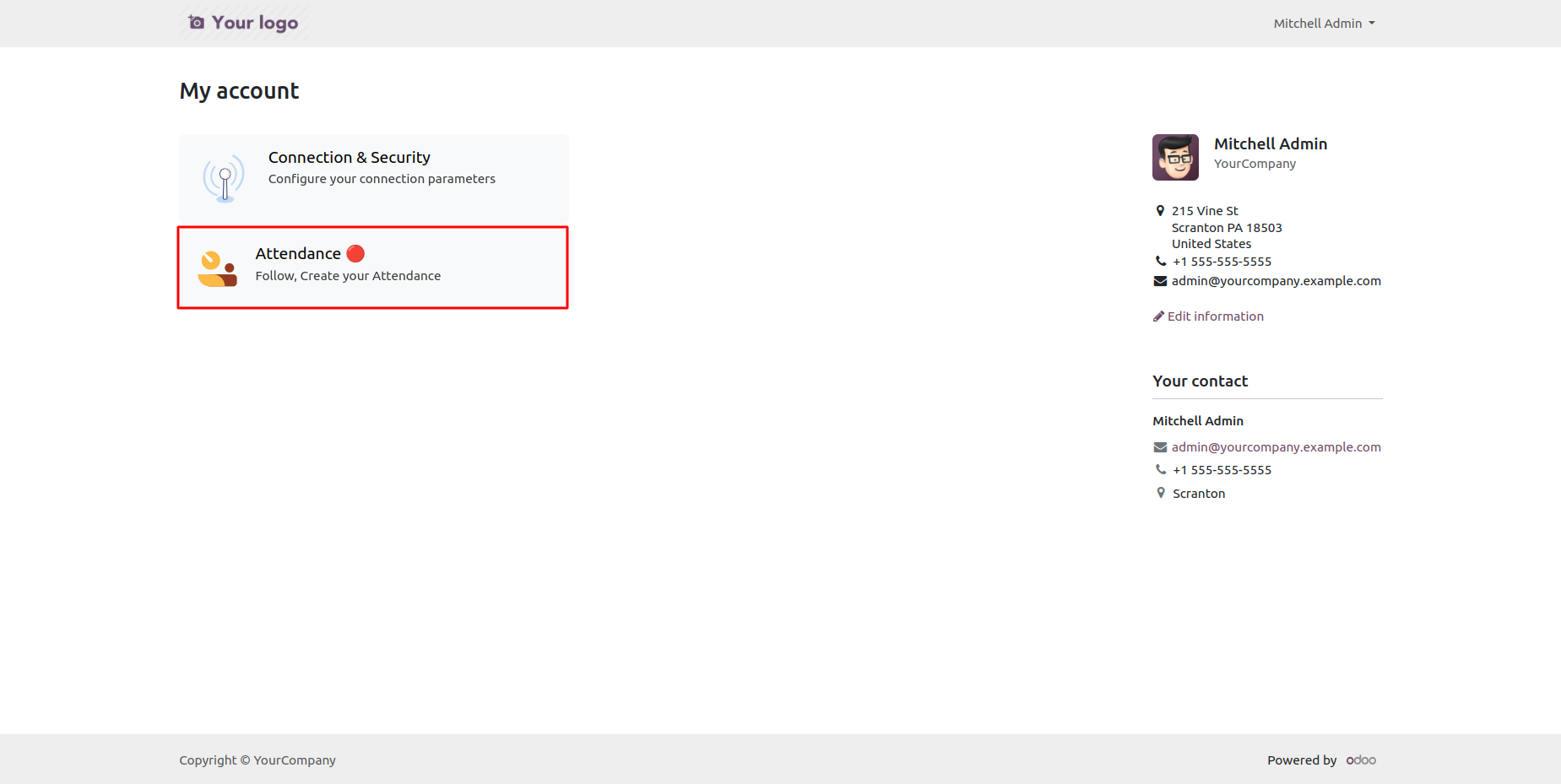Image resolution: width=1561 pixels, height=784 pixels.
Task: Click the Attendance app icon
Action: point(217,268)
